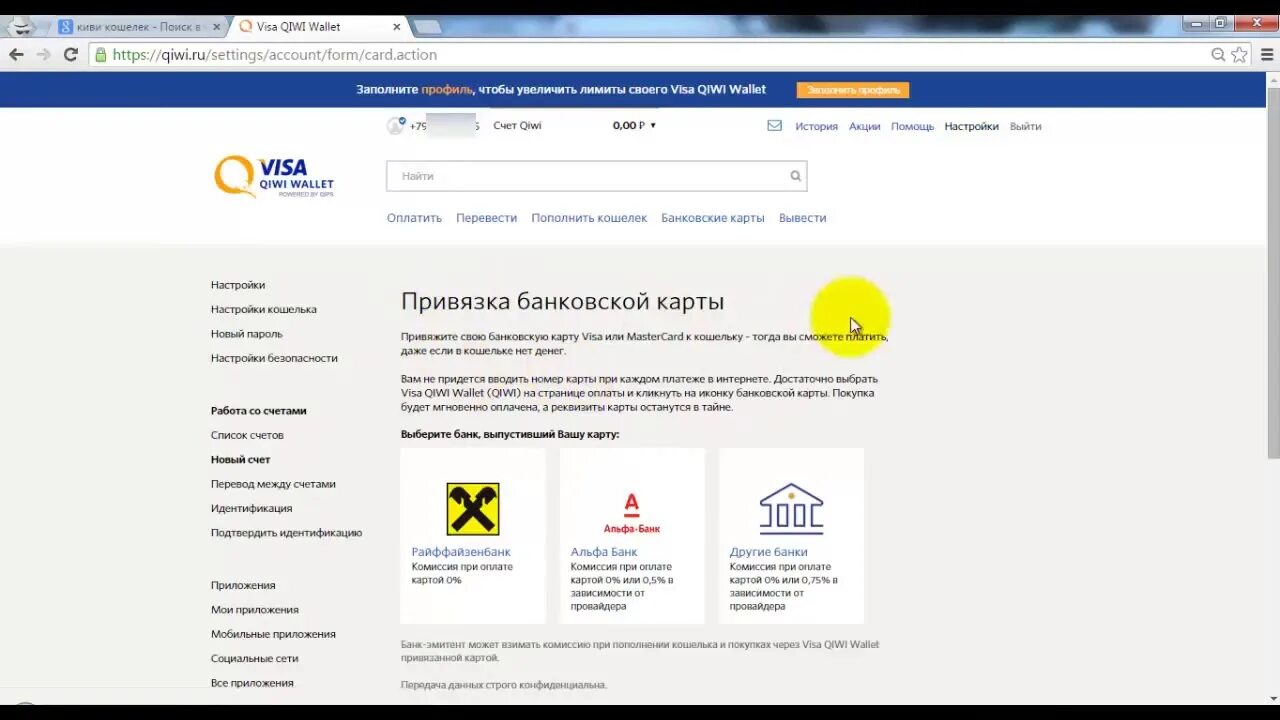Click the Заполнить профиль orange button

click(x=853, y=90)
